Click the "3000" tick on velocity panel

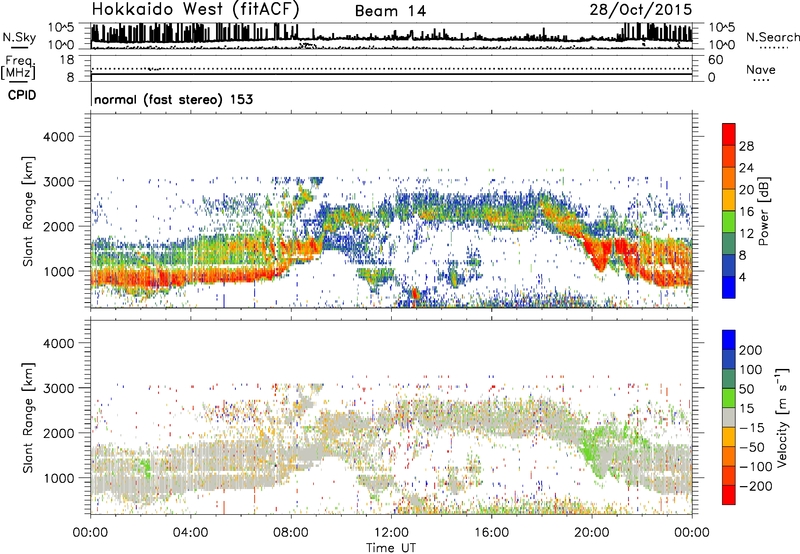pos(58,388)
